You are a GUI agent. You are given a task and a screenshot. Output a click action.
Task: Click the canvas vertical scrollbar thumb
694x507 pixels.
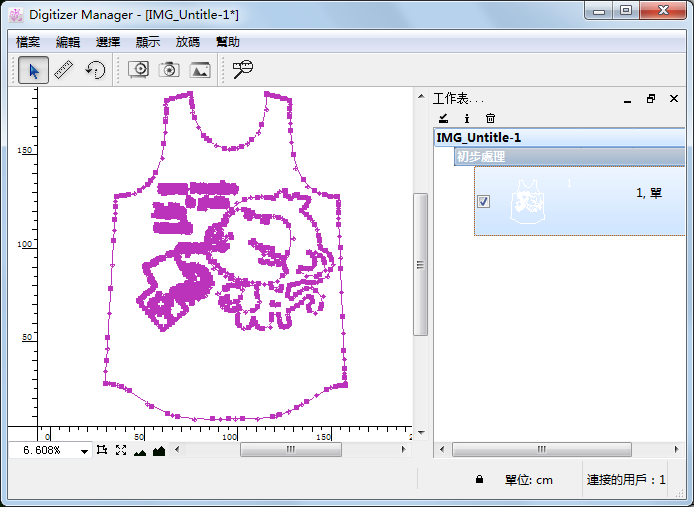[x=420, y=264]
